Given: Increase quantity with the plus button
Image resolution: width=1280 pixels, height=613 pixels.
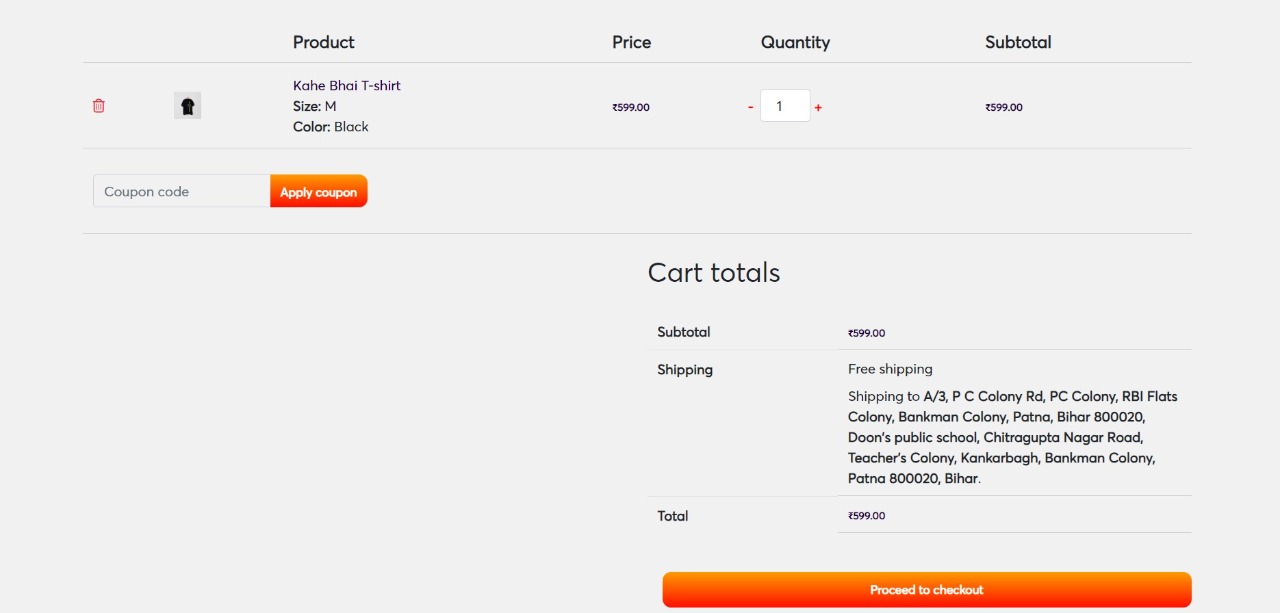Looking at the screenshot, I should pos(818,107).
